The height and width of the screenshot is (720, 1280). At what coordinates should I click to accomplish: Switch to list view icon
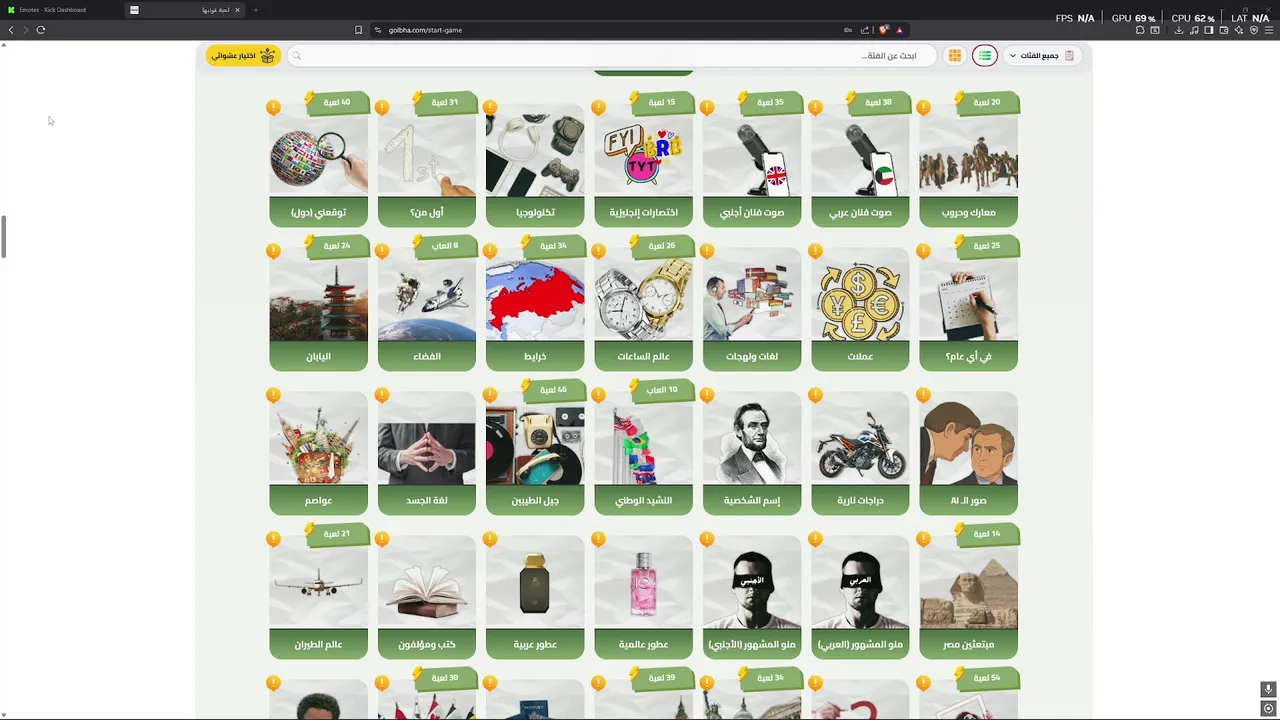click(985, 56)
